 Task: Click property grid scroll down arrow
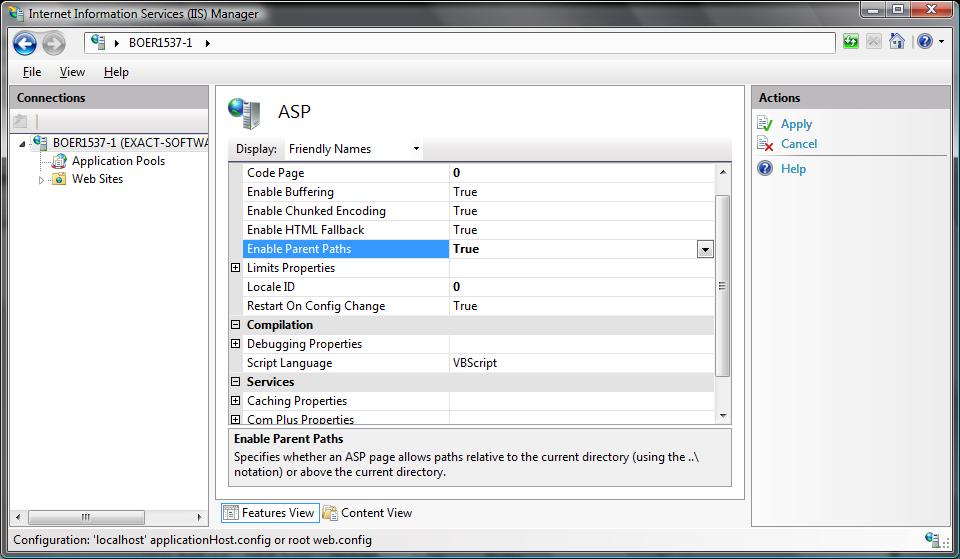point(723,416)
